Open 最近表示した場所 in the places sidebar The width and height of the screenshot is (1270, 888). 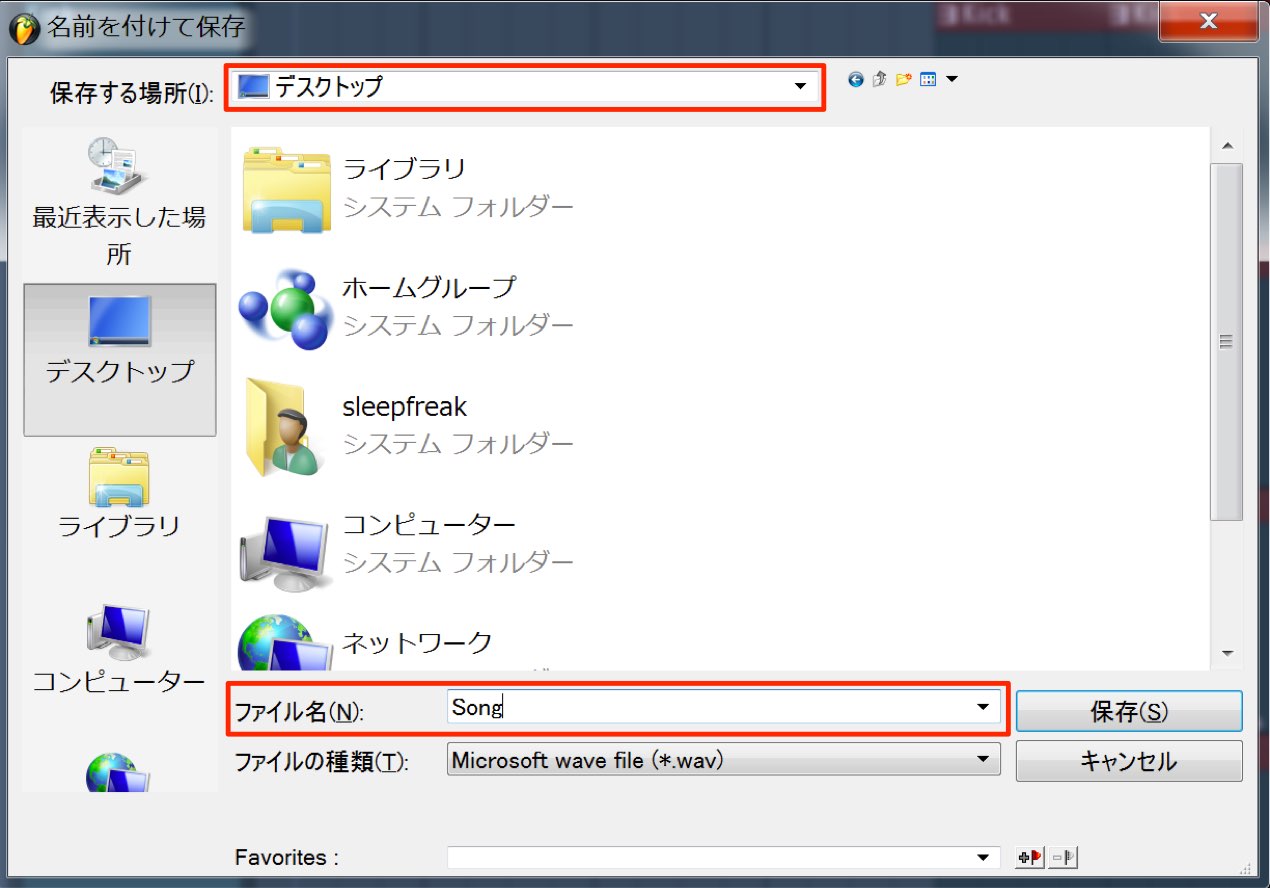(119, 201)
